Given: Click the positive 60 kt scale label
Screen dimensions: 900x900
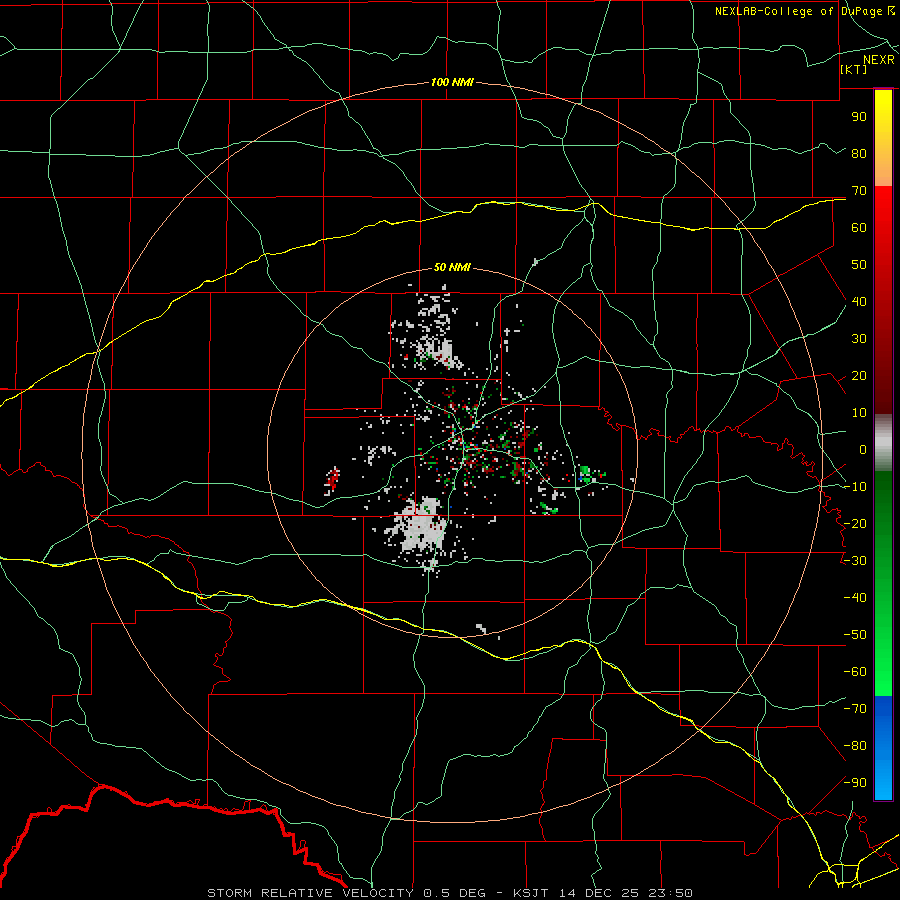Looking at the screenshot, I should [x=859, y=228].
